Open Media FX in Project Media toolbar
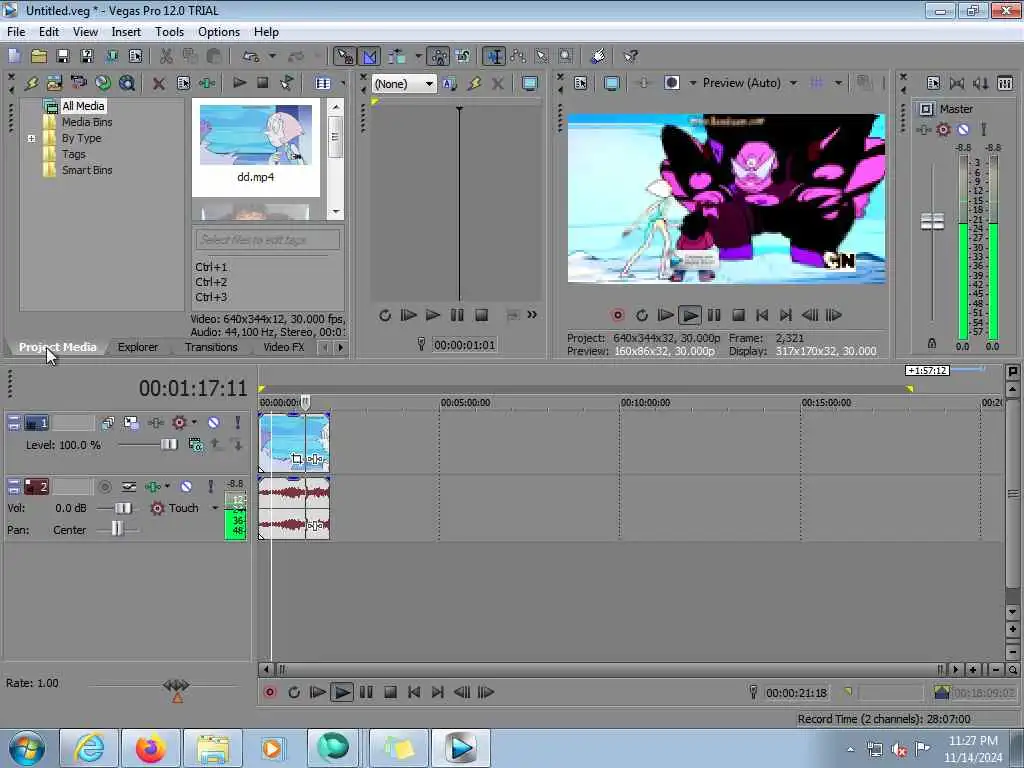Screen dimensions: 1024x768 tap(207, 83)
